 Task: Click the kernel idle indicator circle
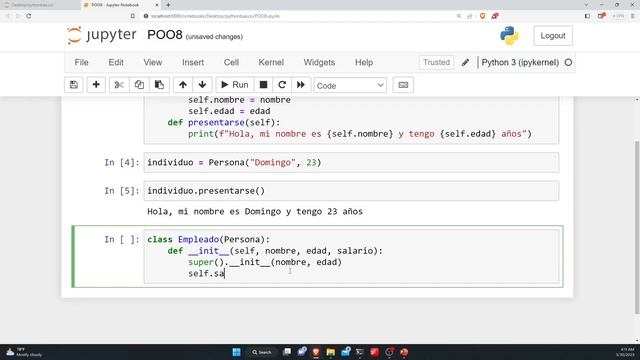click(568, 62)
